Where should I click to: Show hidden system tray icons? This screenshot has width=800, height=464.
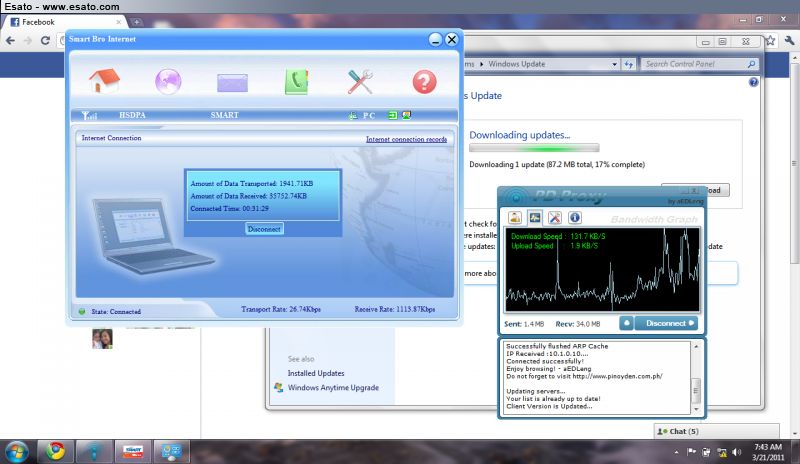tap(677, 452)
